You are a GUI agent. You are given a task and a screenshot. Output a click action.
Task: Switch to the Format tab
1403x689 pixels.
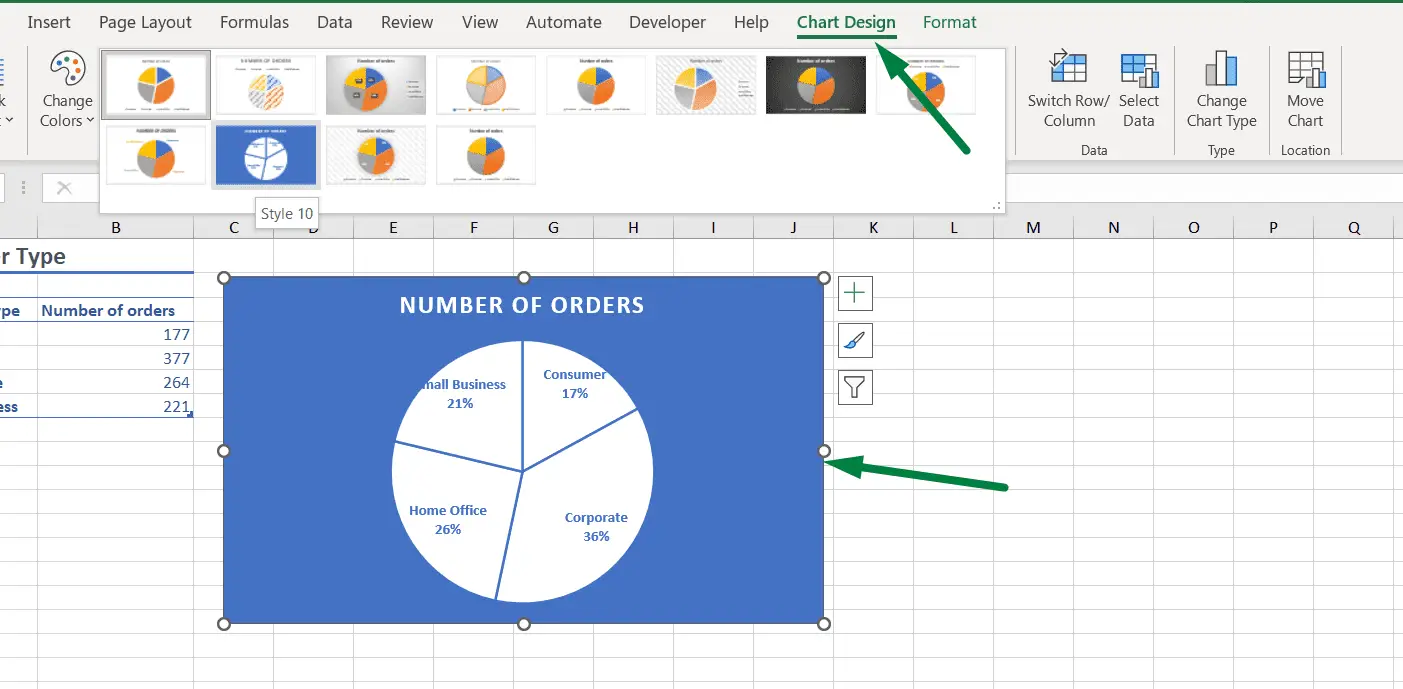click(950, 22)
